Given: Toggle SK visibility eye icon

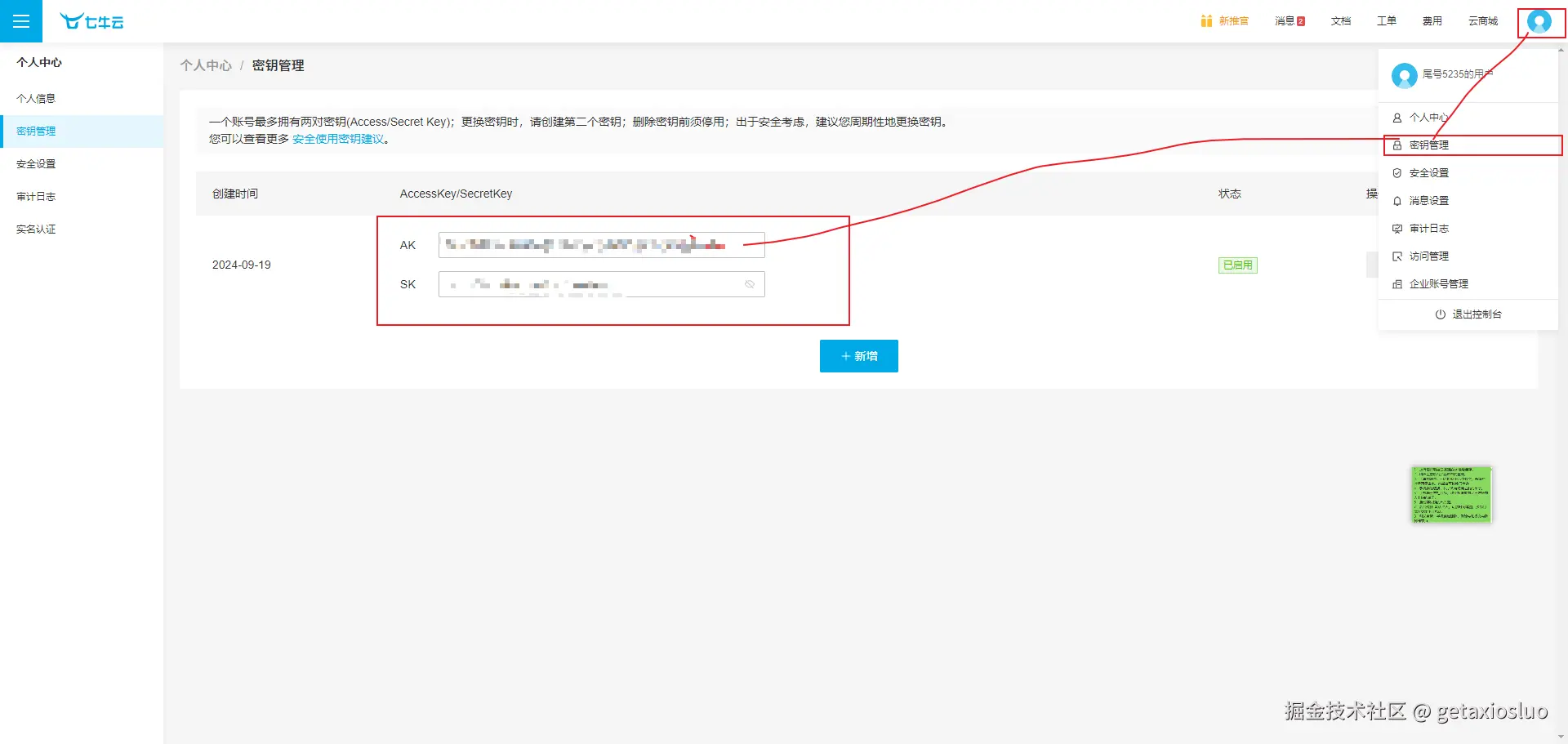Looking at the screenshot, I should (x=750, y=284).
